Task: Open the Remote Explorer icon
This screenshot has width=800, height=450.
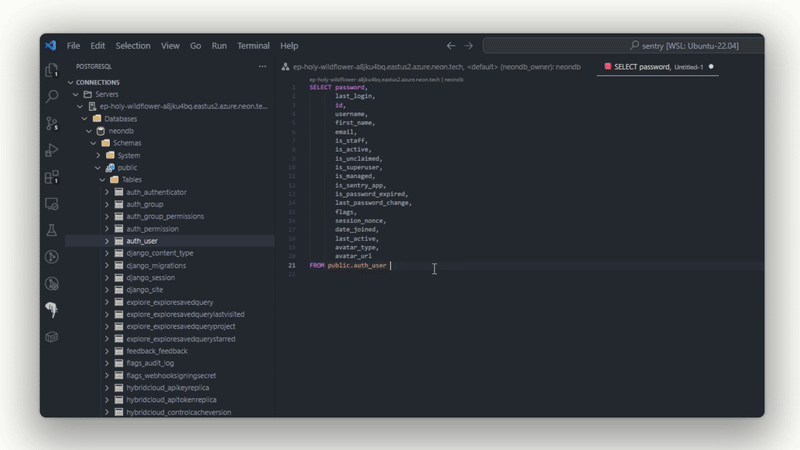Action: click(x=52, y=204)
